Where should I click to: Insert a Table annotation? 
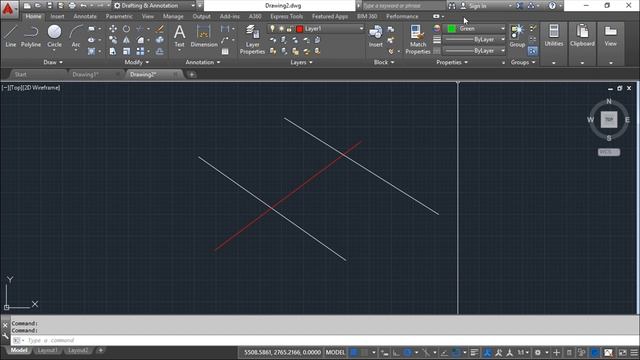225,51
